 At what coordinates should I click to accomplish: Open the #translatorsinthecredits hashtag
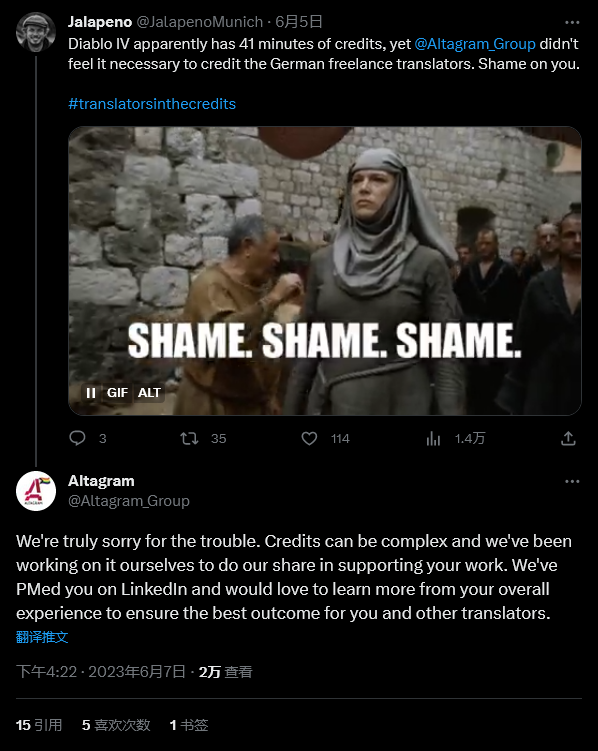(x=152, y=104)
